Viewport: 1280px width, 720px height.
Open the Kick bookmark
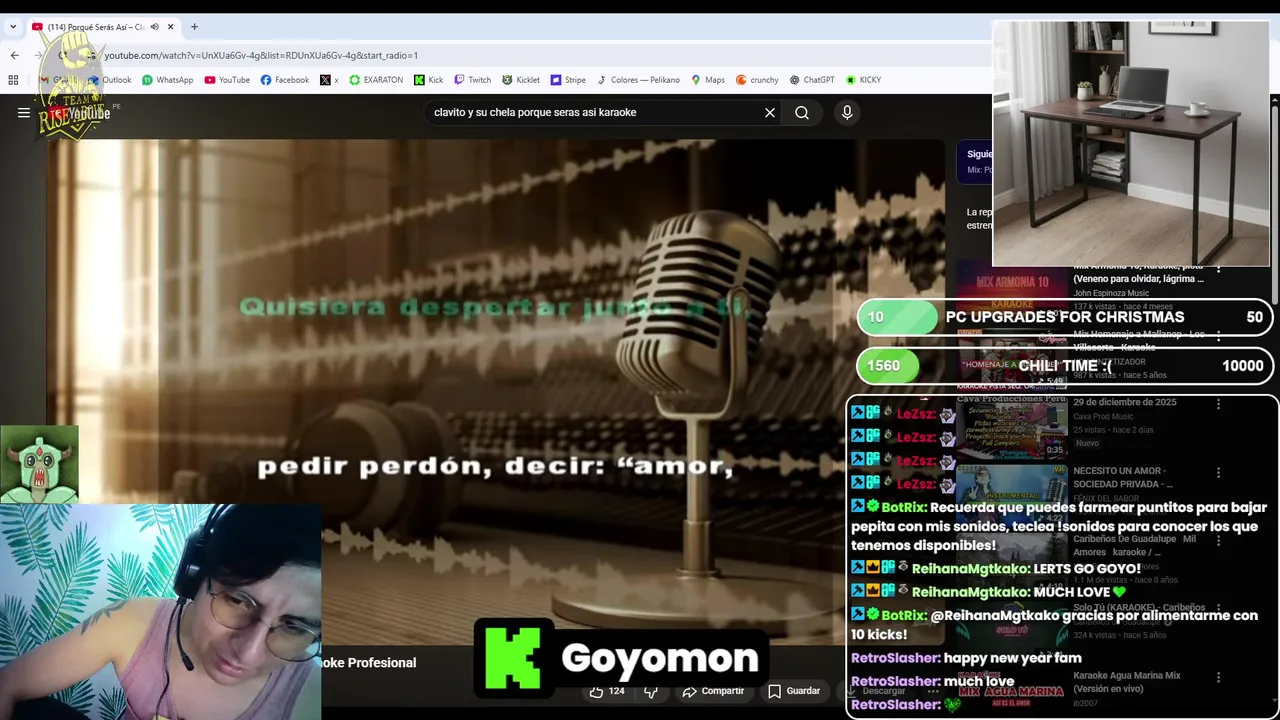[x=428, y=80]
